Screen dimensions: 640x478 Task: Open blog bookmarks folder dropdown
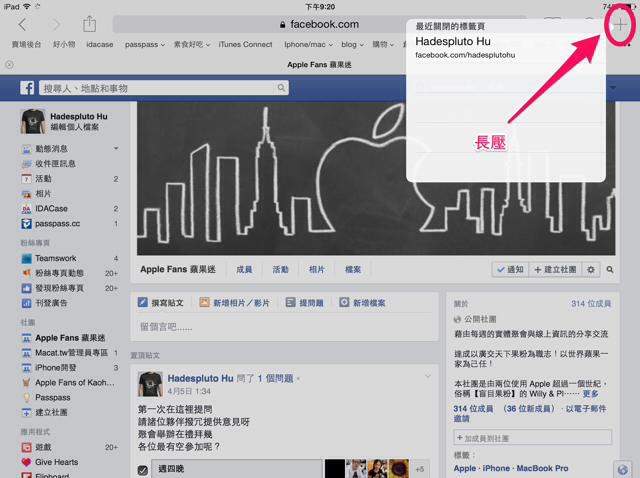(x=352, y=44)
